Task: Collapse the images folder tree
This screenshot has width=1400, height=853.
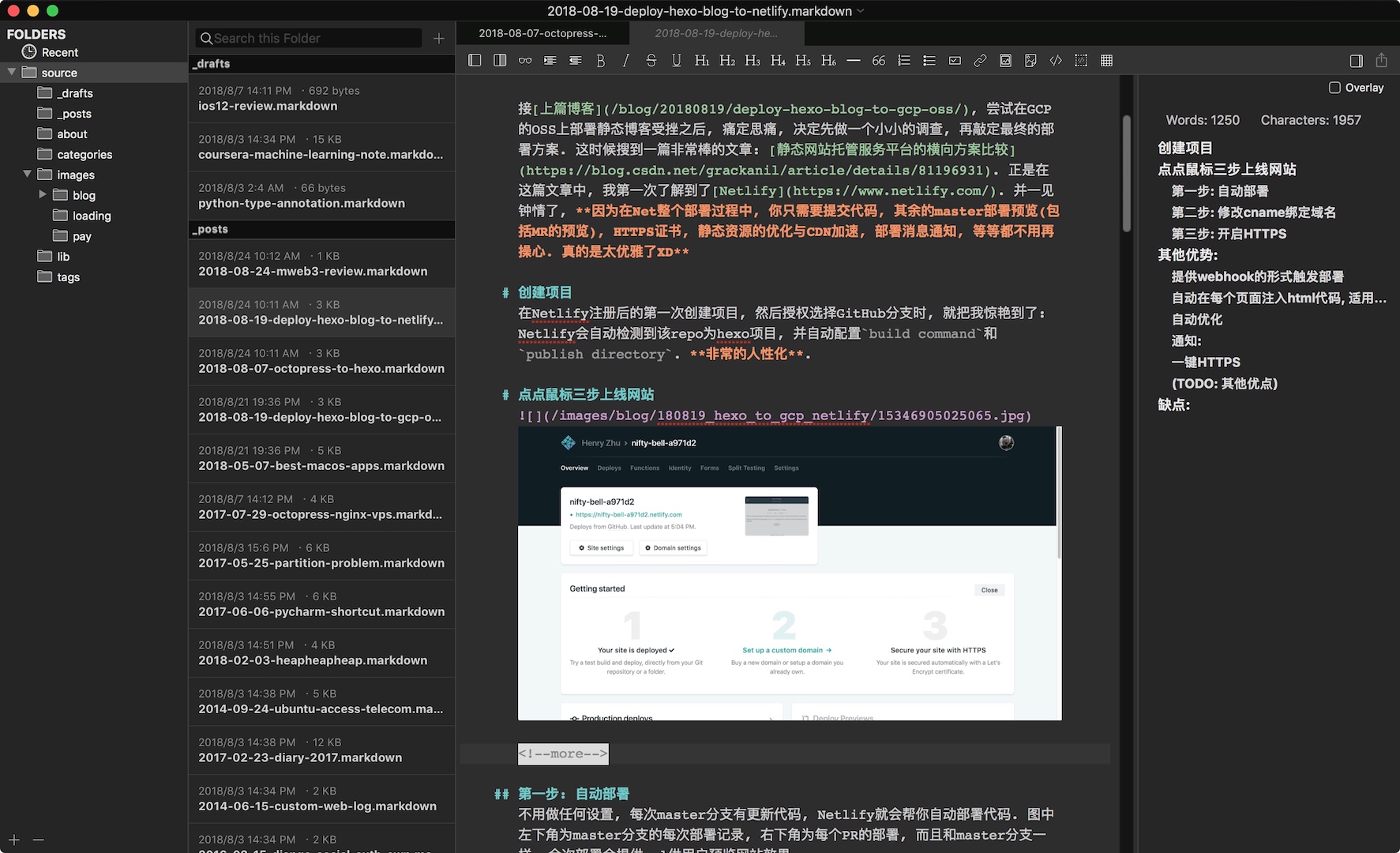Action: click(28, 175)
